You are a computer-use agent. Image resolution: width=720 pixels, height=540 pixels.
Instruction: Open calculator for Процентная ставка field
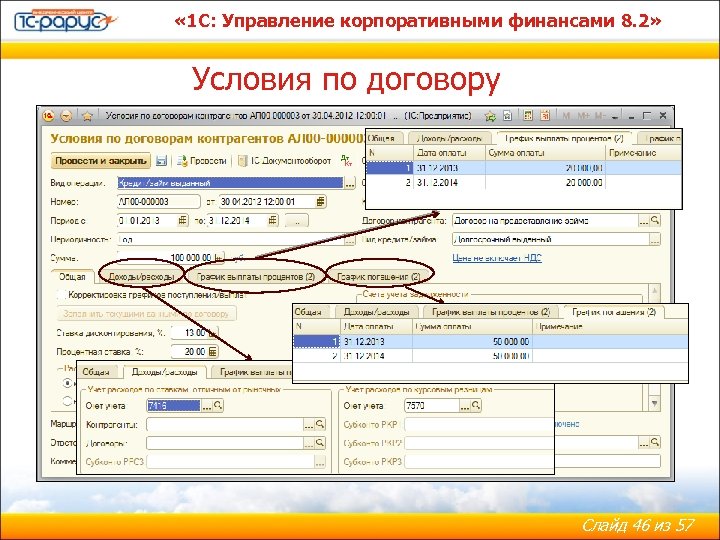pyautogui.click(x=213, y=352)
